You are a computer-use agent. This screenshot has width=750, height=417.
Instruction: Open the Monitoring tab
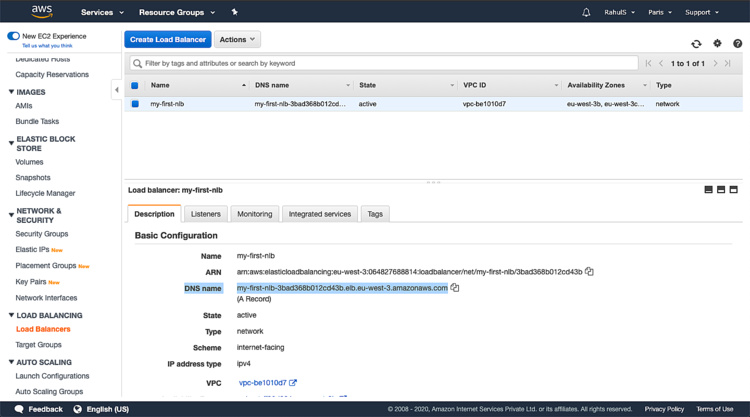254,214
